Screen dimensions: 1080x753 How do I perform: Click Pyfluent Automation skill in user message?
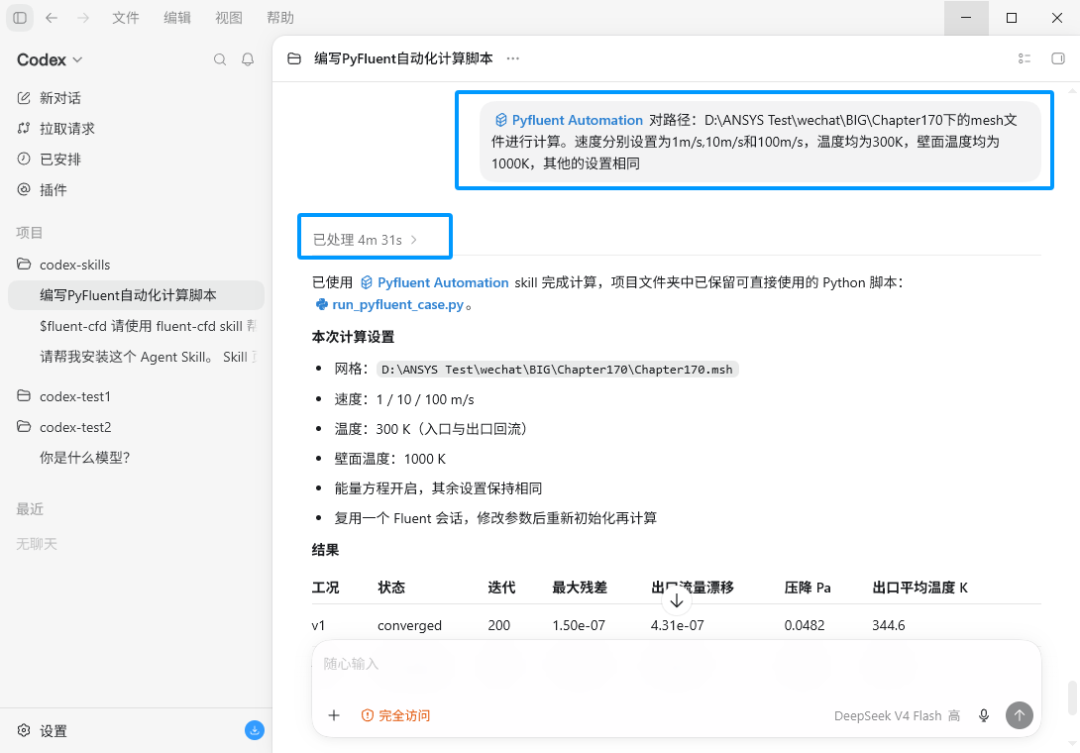pyautogui.click(x=568, y=120)
